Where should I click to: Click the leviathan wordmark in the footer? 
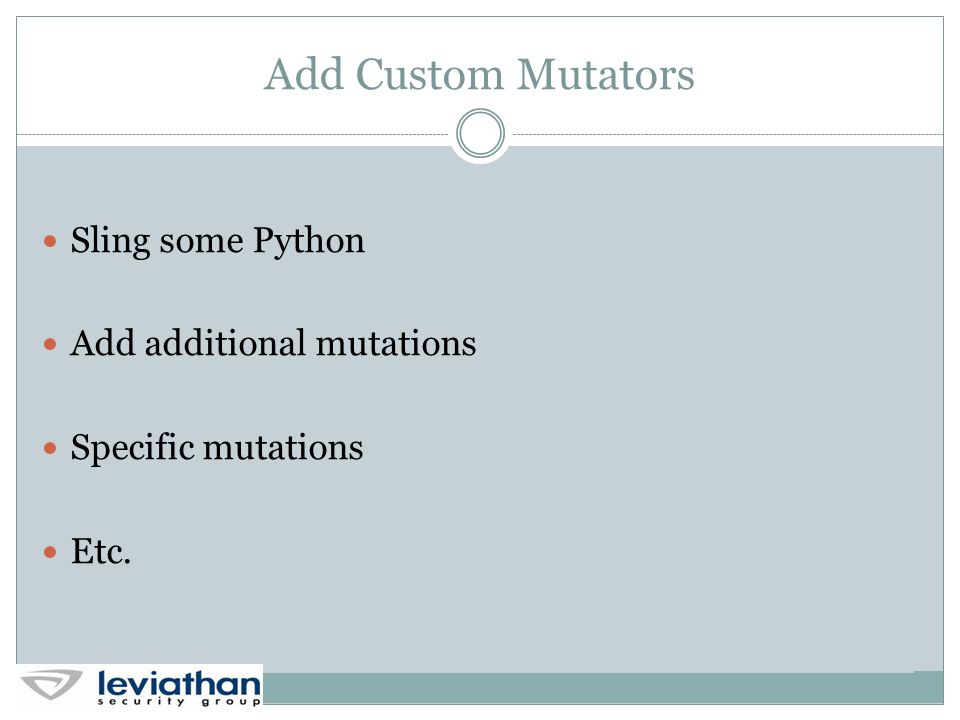point(179,683)
